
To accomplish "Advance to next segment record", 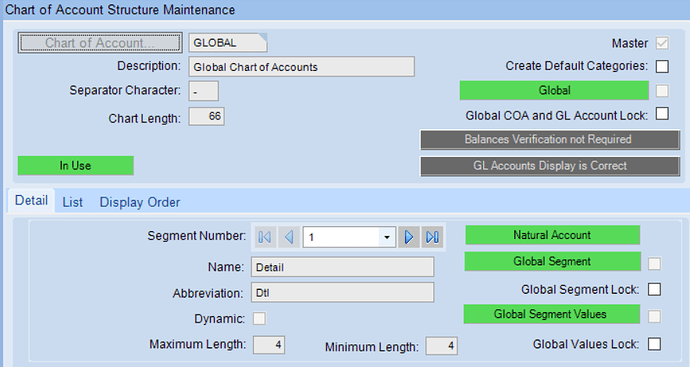I will pos(409,238).
